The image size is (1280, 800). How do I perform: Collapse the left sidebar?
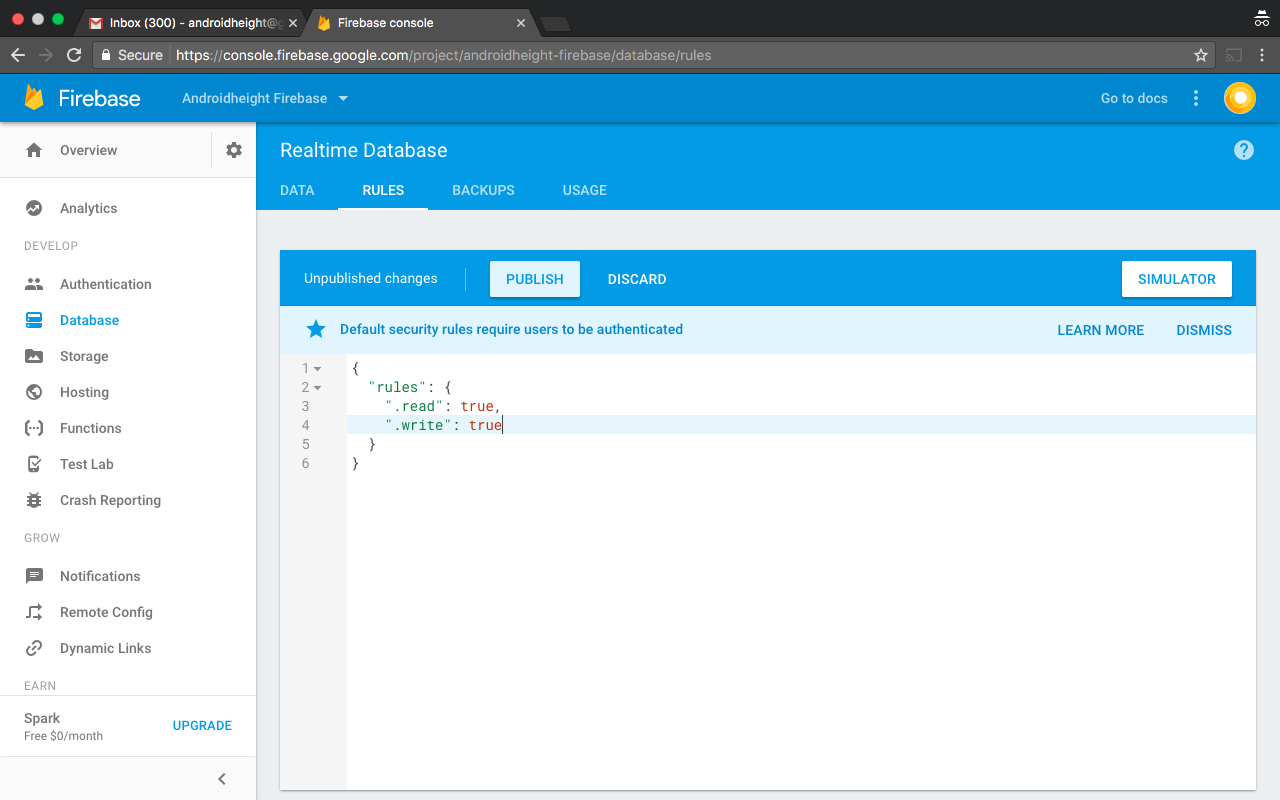coord(221,779)
